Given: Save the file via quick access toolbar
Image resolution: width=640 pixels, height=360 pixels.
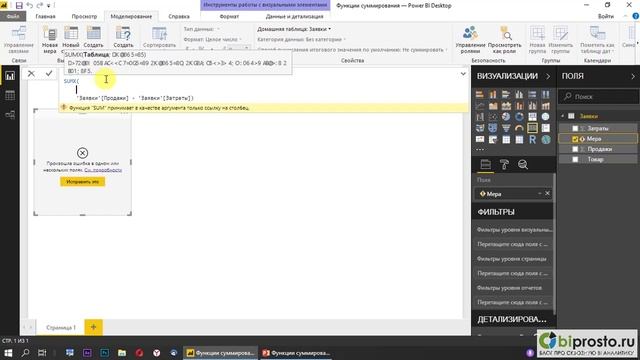Looking at the screenshot, I should pyautogui.click(x=19, y=5).
